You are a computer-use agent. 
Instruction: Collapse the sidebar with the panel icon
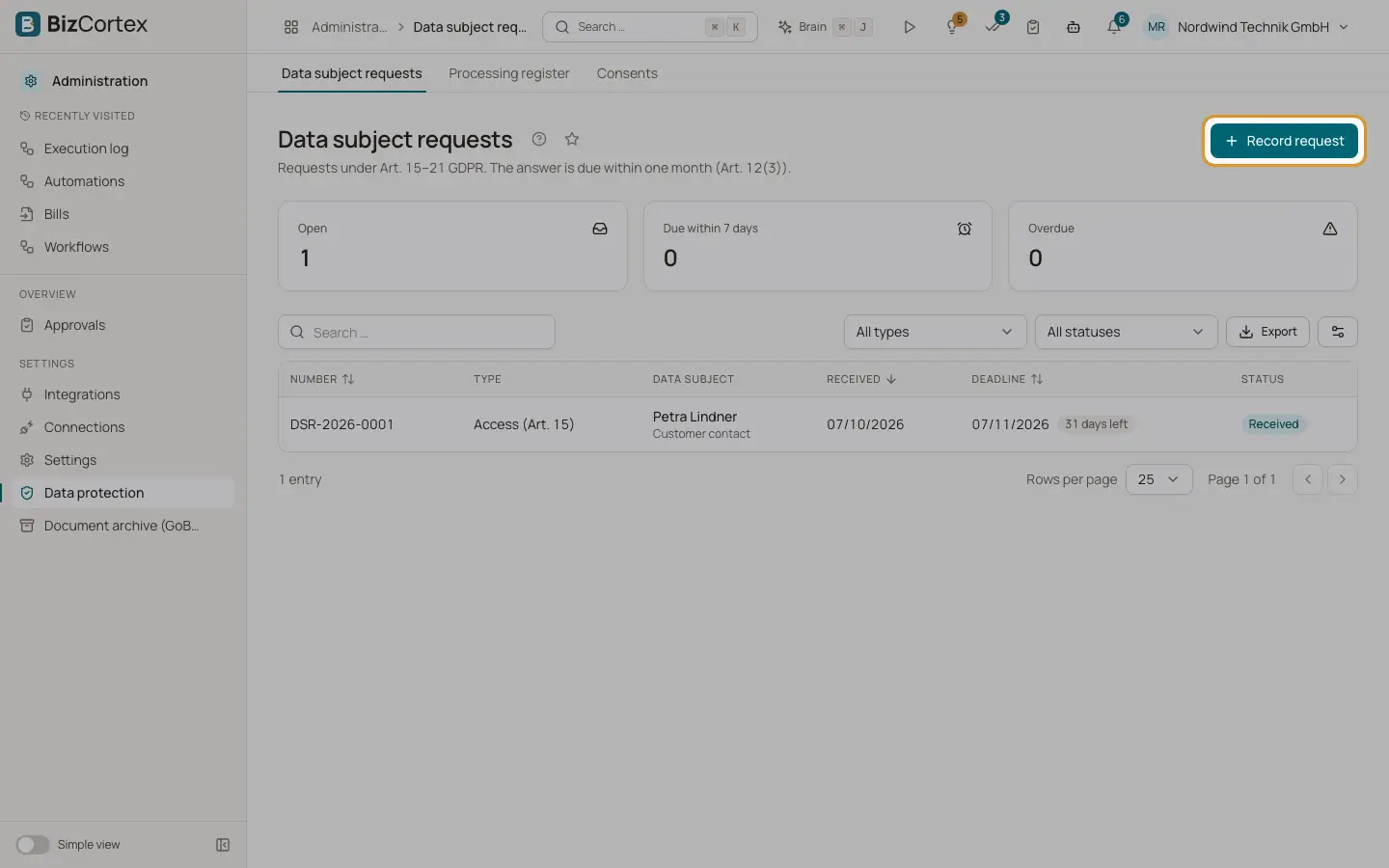pos(223,845)
